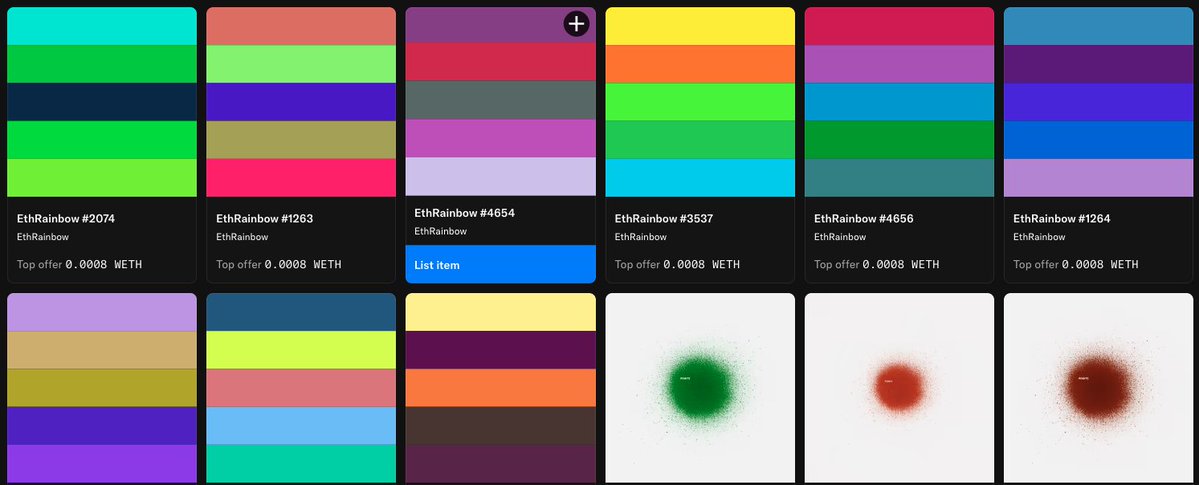Select the EthRainbow #3537 artwork image
The image size is (1199, 485).
(x=700, y=102)
